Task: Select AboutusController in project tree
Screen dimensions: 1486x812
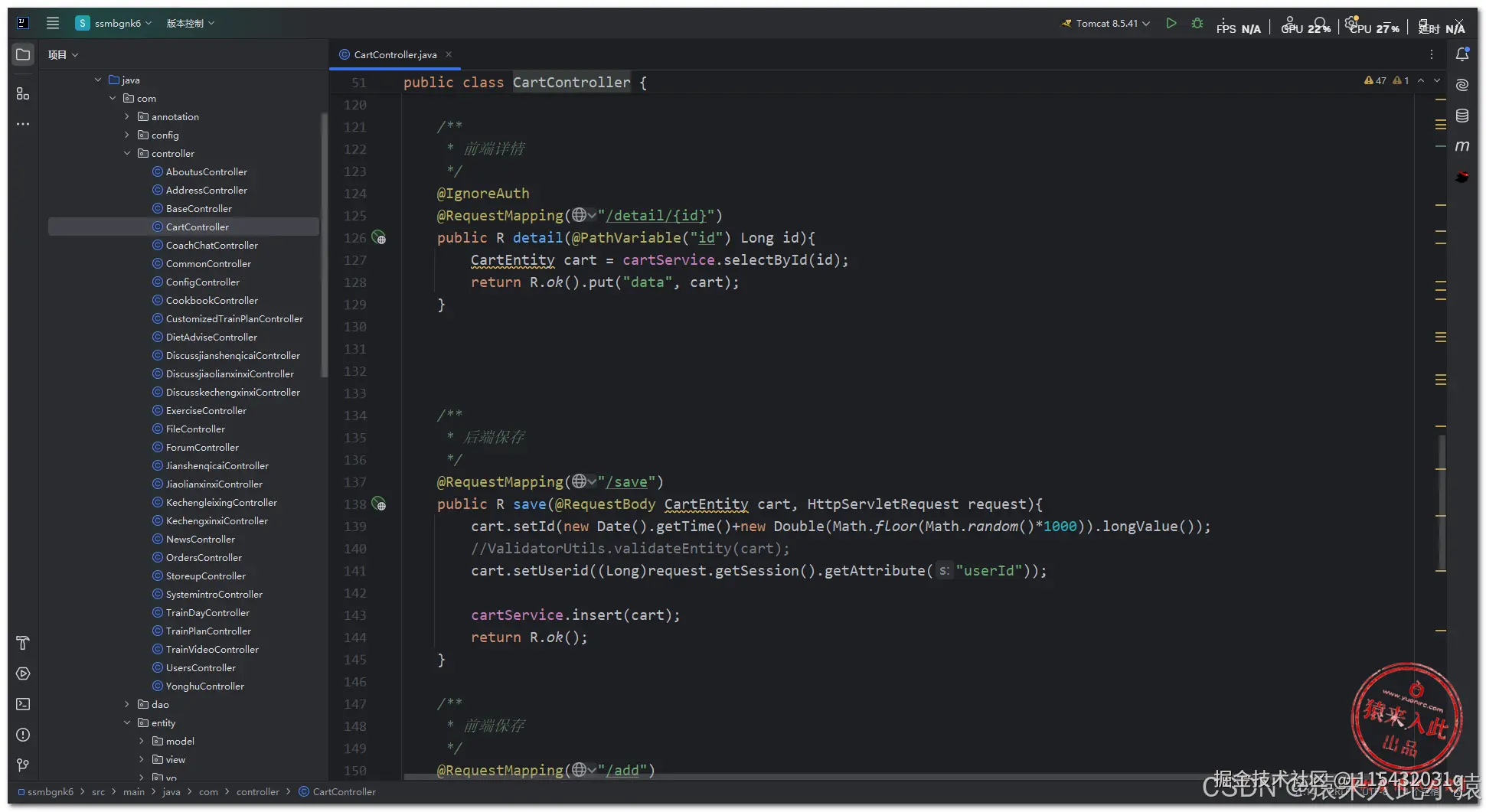Action: (206, 171)
